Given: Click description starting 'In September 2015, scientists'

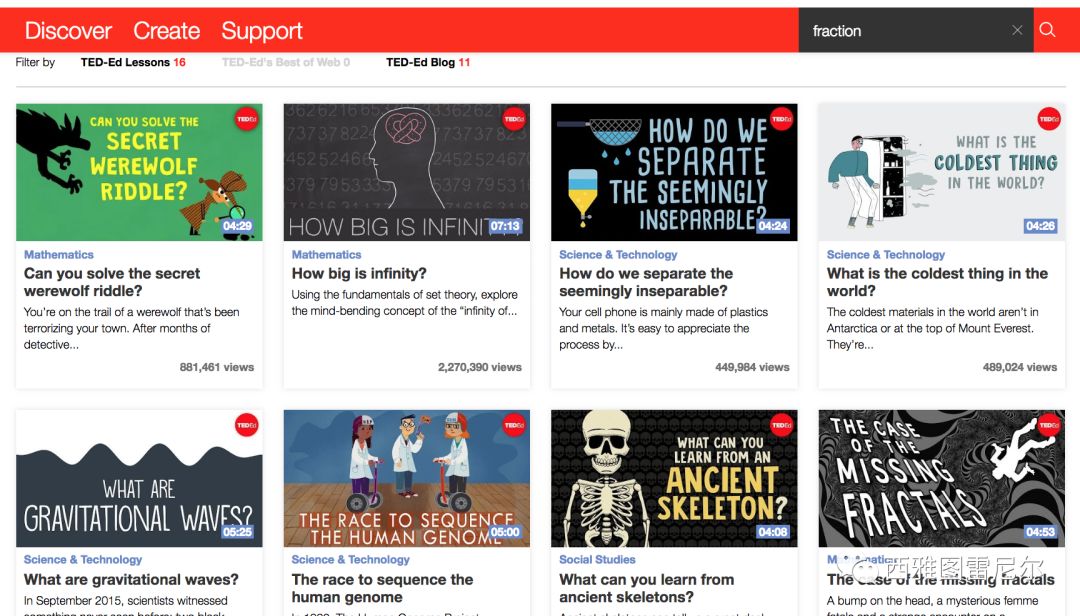Looking at the screenshot, I should [125, 606].
